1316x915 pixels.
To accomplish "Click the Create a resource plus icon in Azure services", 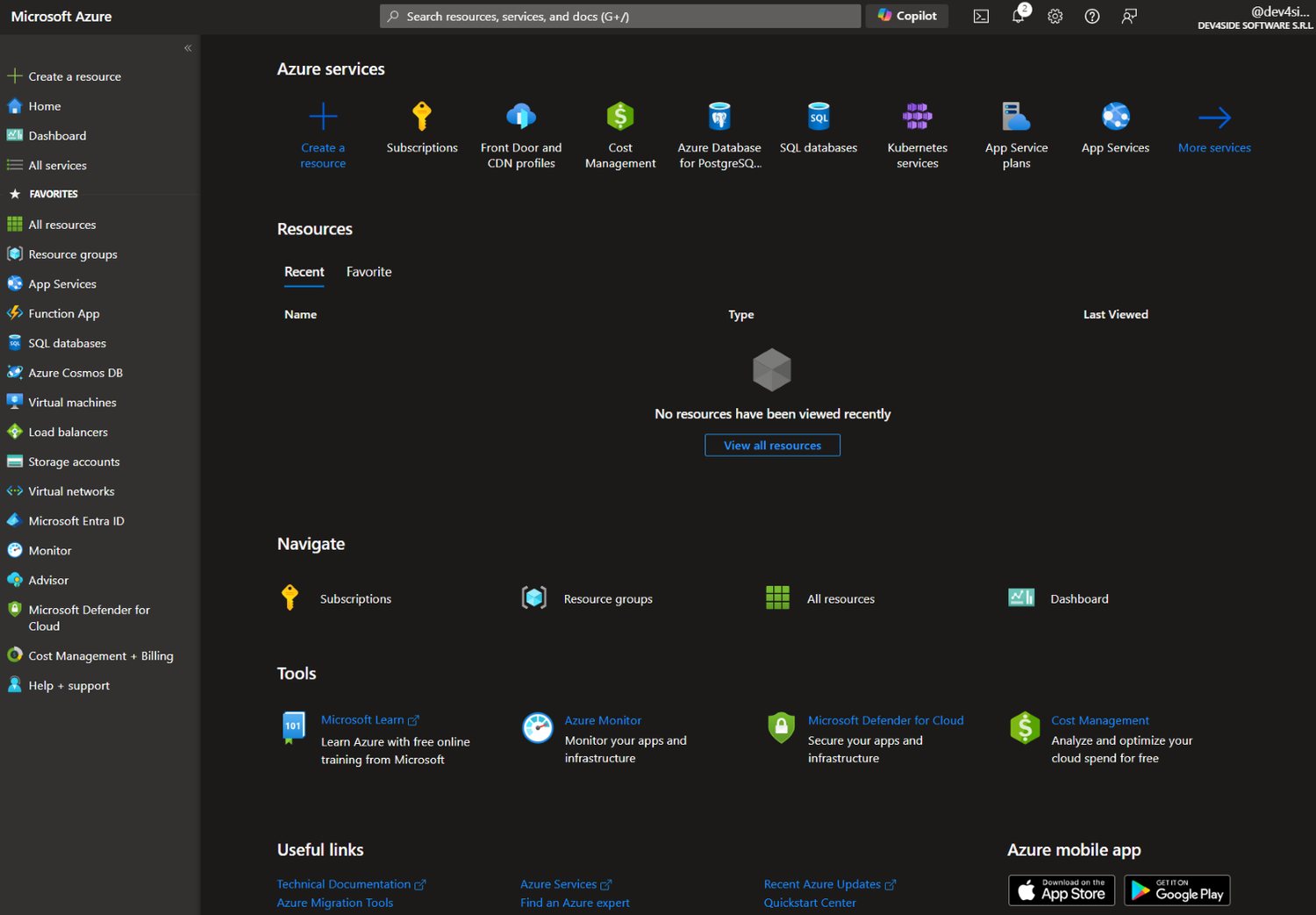I will click(323, 116).
